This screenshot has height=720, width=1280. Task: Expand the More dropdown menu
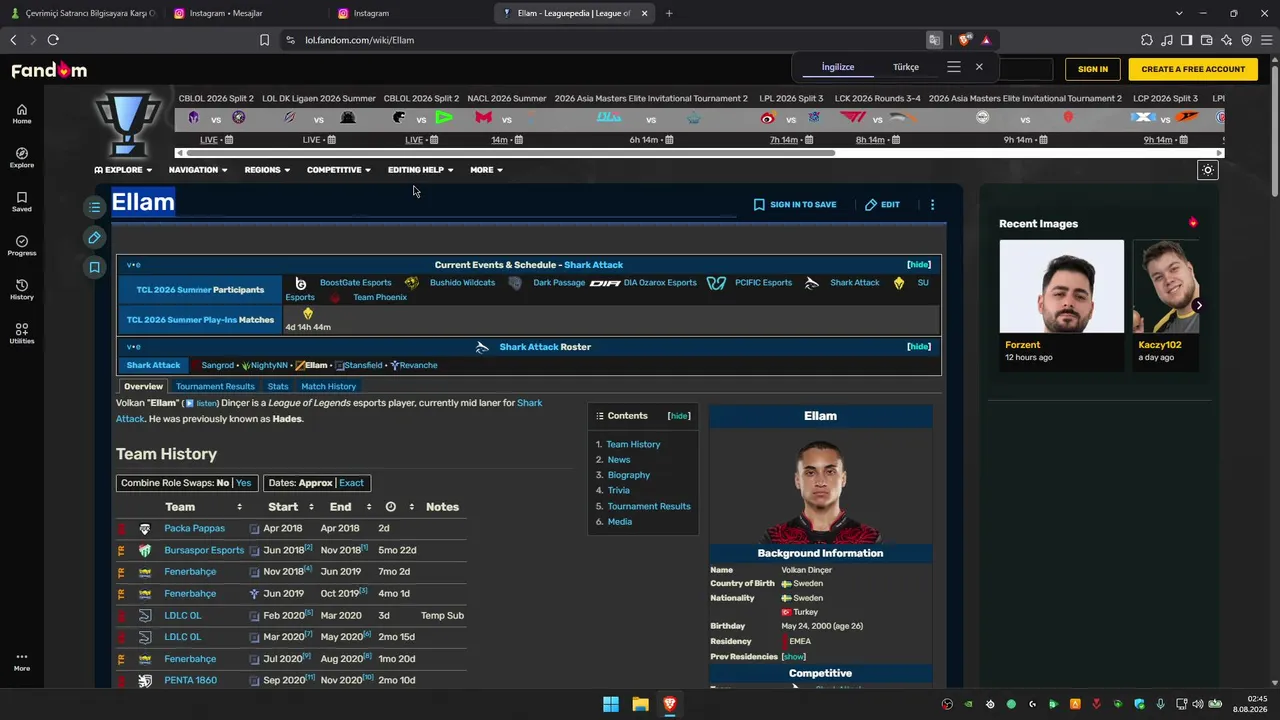486,170
